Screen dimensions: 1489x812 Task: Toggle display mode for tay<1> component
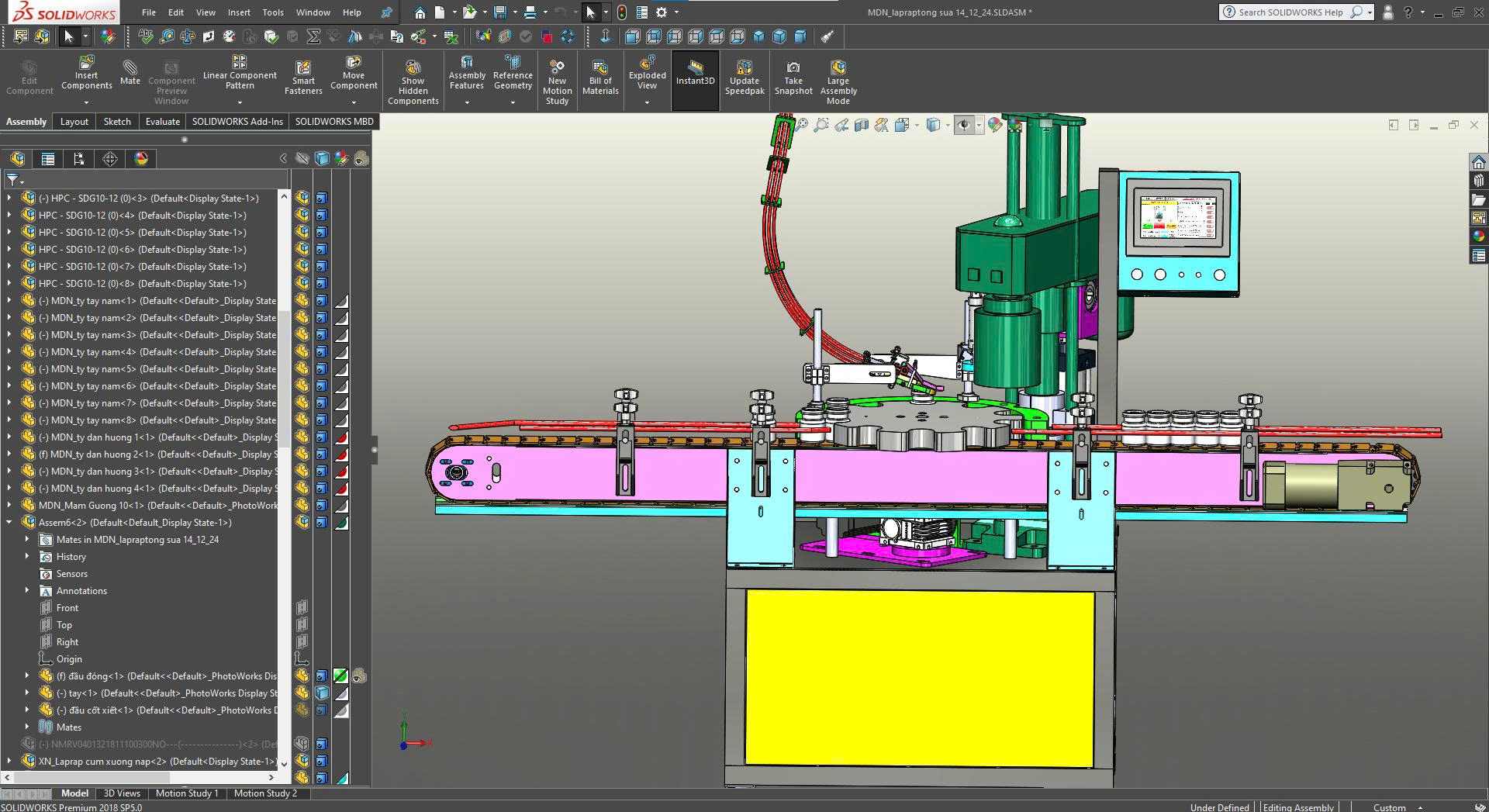point(322,693)
